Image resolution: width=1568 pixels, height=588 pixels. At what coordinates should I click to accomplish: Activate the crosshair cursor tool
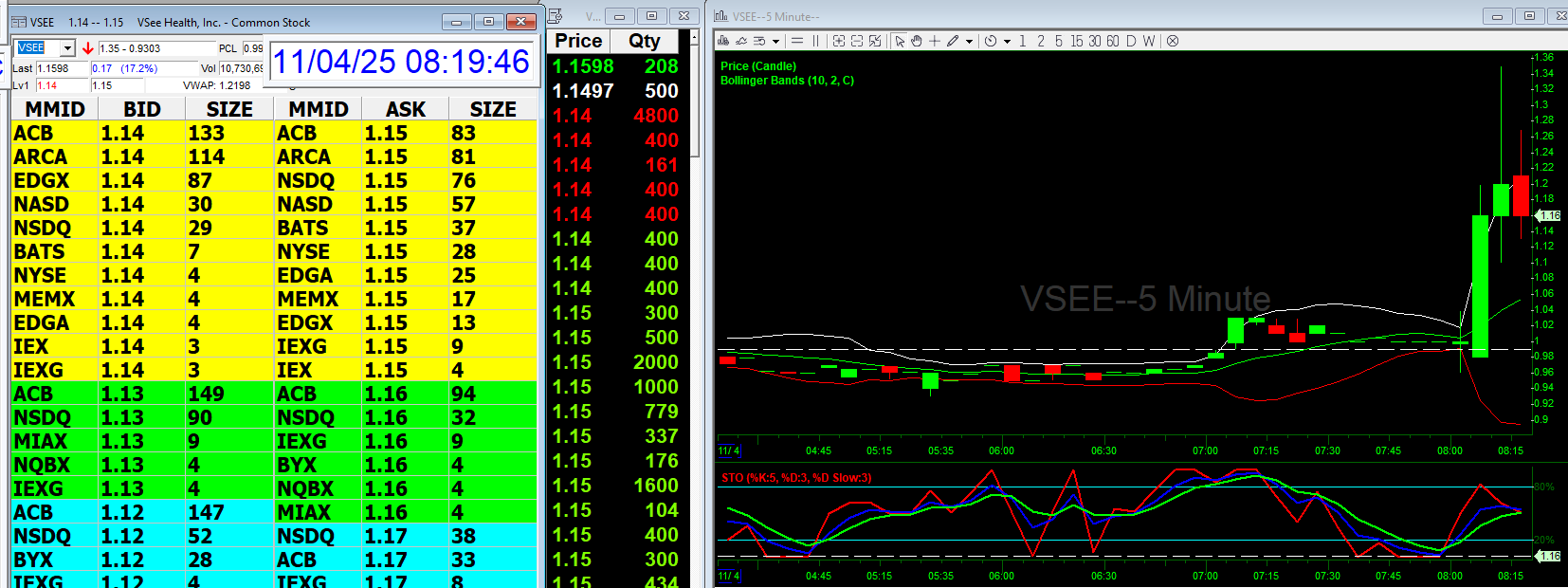(x=935, y=41)
